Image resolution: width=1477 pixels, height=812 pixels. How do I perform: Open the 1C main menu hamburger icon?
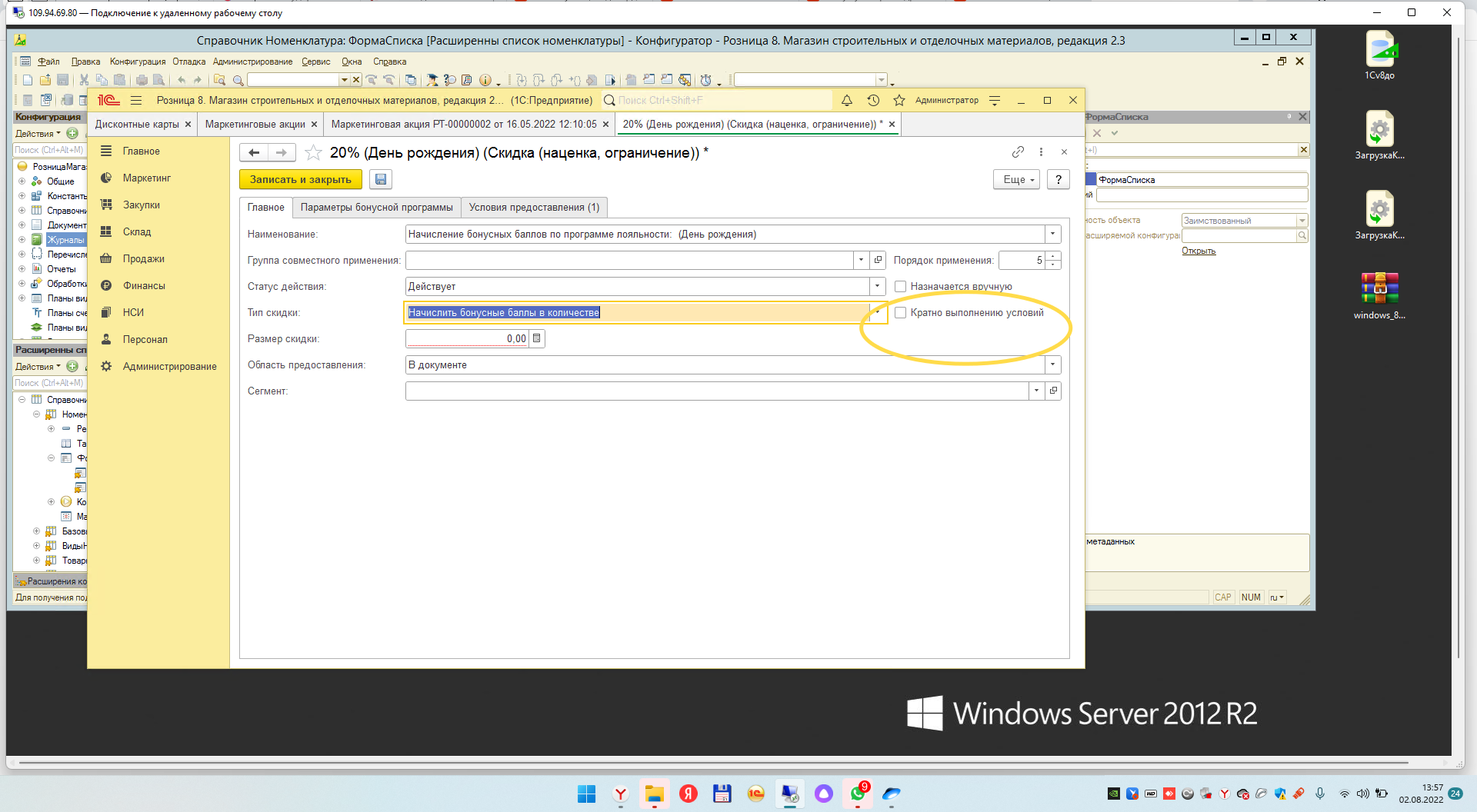pyautogui.click(x=136, y=101)
